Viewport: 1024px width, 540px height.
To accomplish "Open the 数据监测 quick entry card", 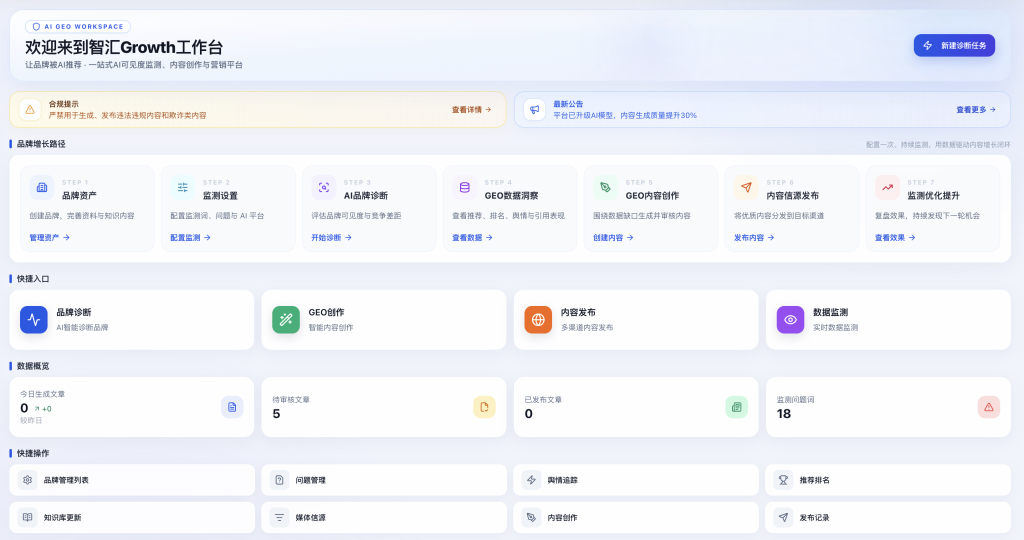I will tap(888, 320).
